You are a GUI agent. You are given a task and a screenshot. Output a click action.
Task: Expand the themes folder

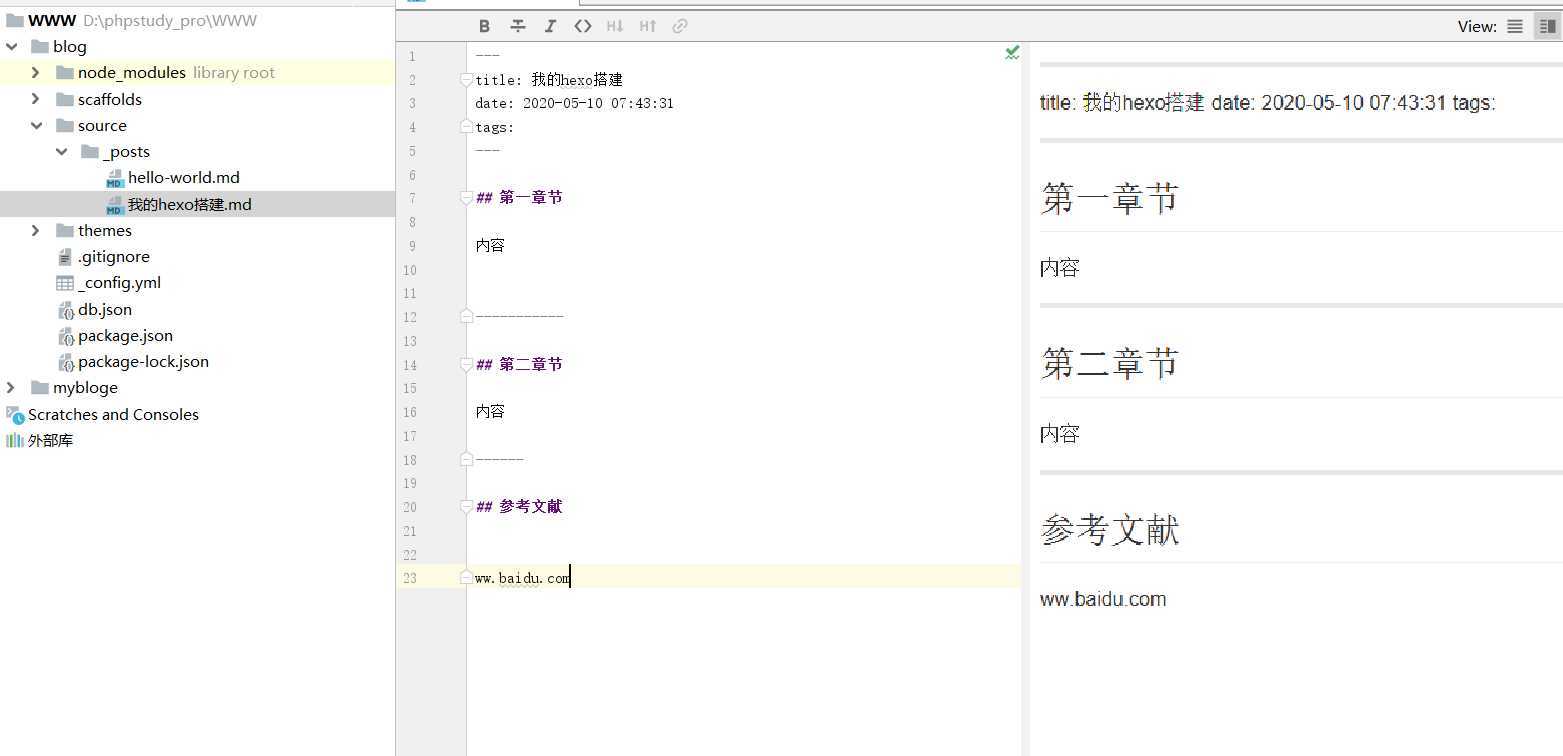click(36, 230)
